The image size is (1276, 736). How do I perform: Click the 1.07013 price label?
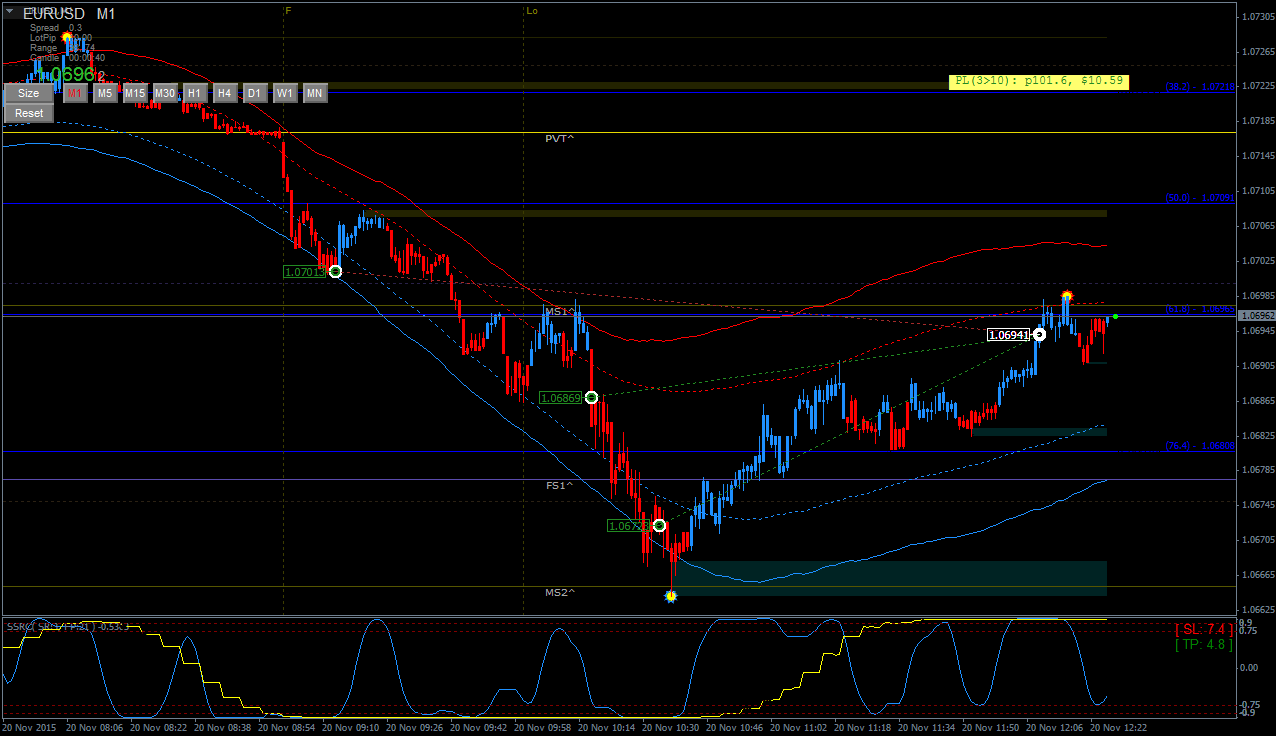pyautogui.click(x=306, y=271)
